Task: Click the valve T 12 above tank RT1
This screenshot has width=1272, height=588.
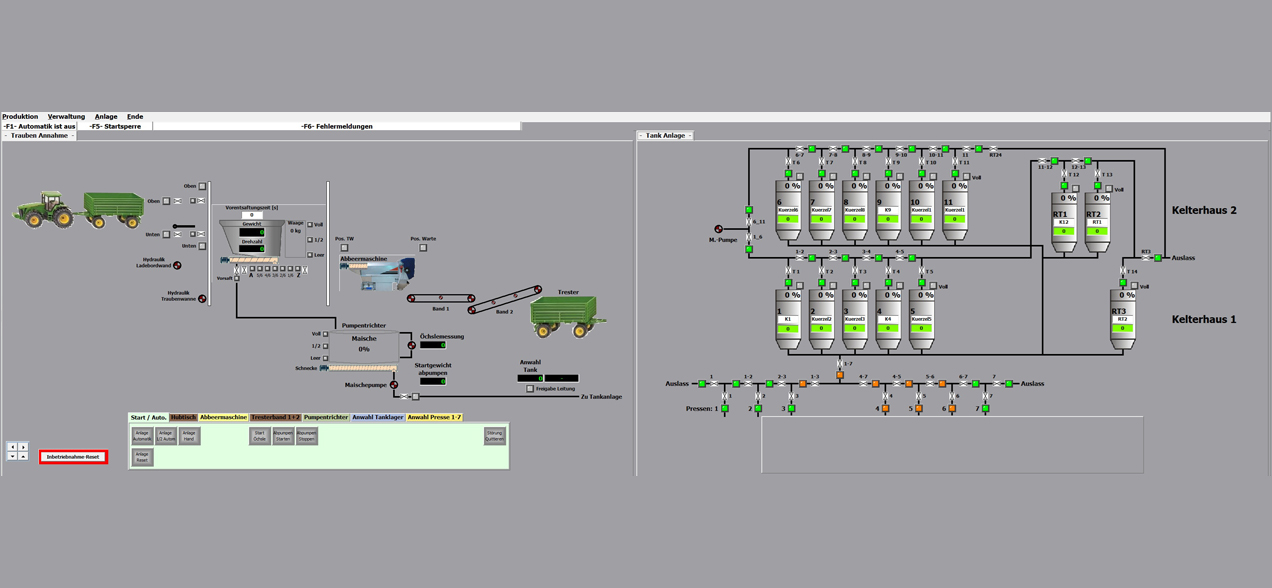Action: pos(1064,174)
